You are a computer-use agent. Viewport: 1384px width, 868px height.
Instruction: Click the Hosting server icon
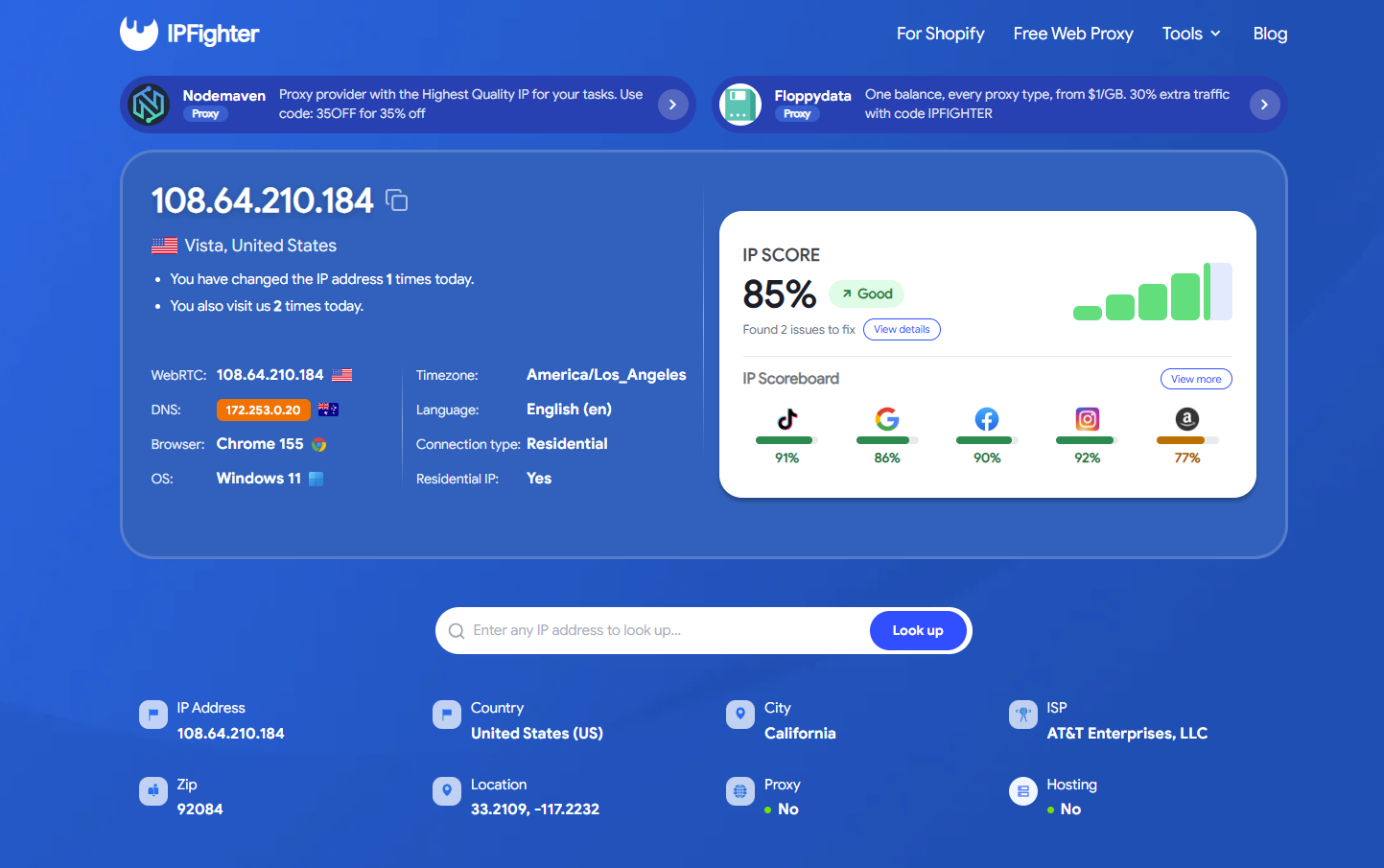click(x=1023, y=791)
